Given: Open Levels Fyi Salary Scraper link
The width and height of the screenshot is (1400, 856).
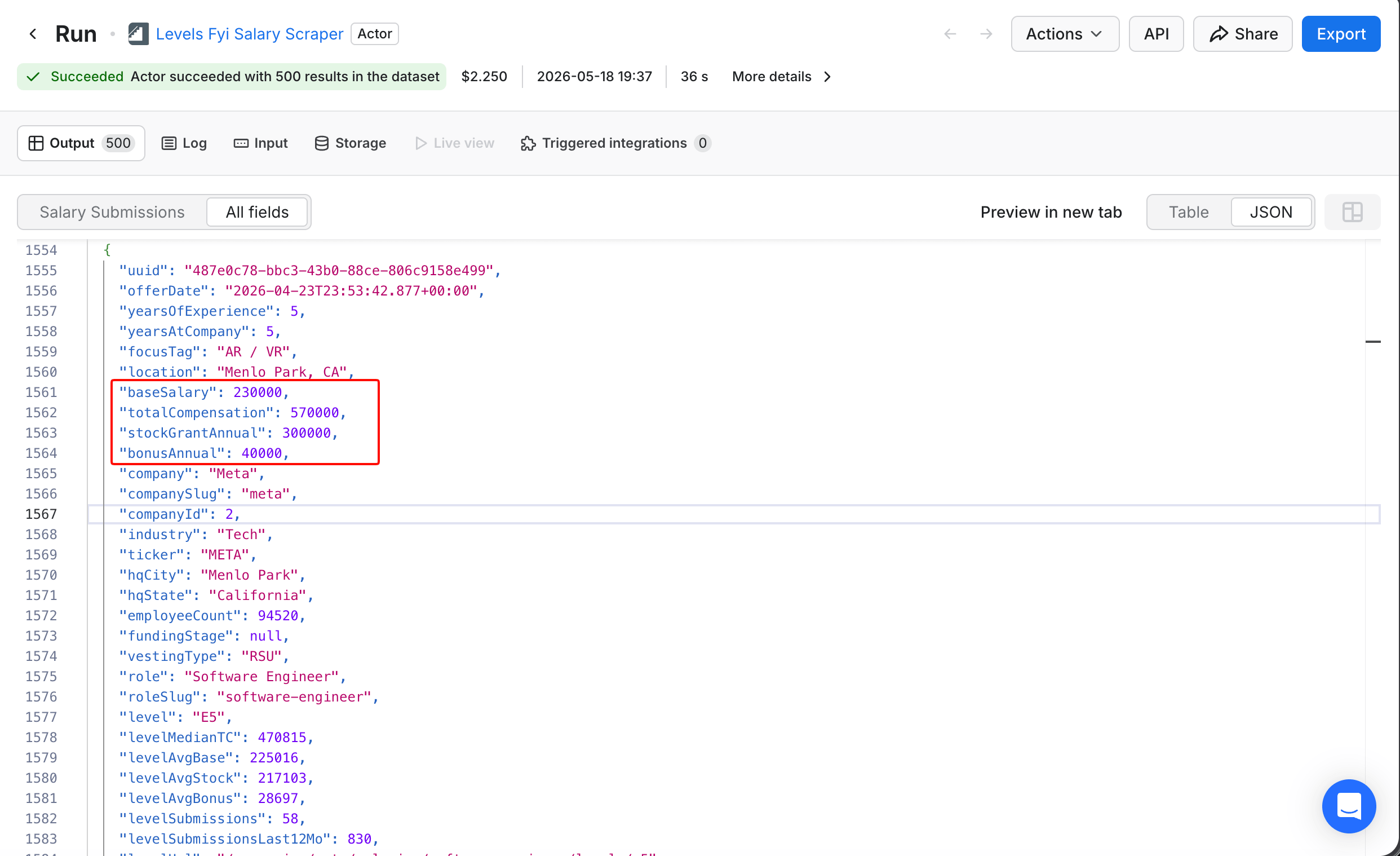Looking at the screenshot, I should [250, 34].
